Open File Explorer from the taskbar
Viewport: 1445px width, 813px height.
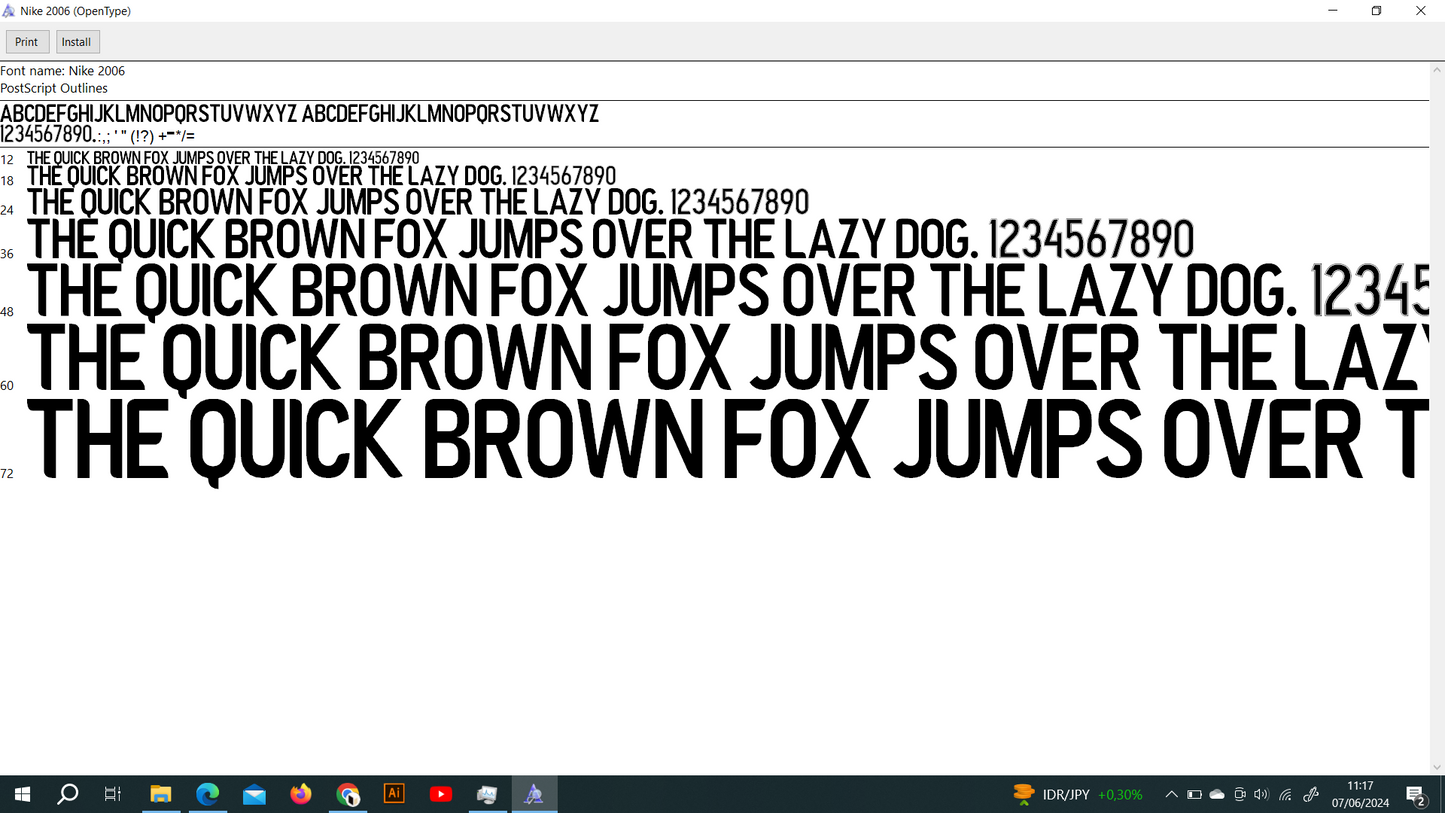[161, 793]
